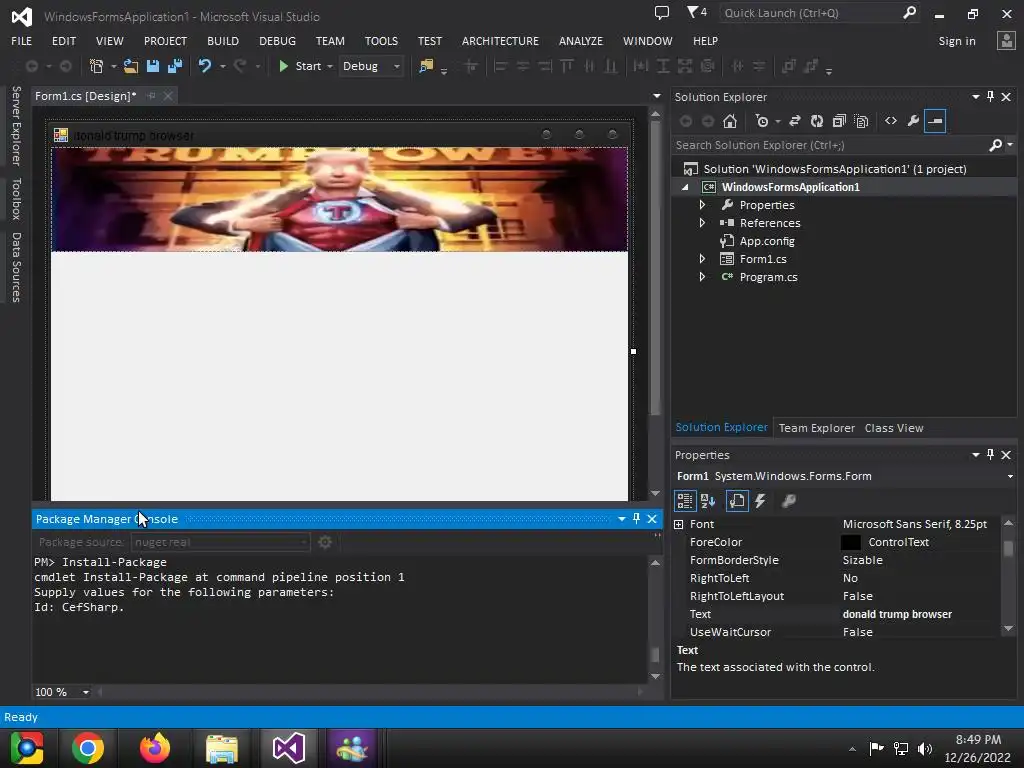Click the New Project toolbar icon
This screenshot has height=768, width=1024.
point(97,66)
